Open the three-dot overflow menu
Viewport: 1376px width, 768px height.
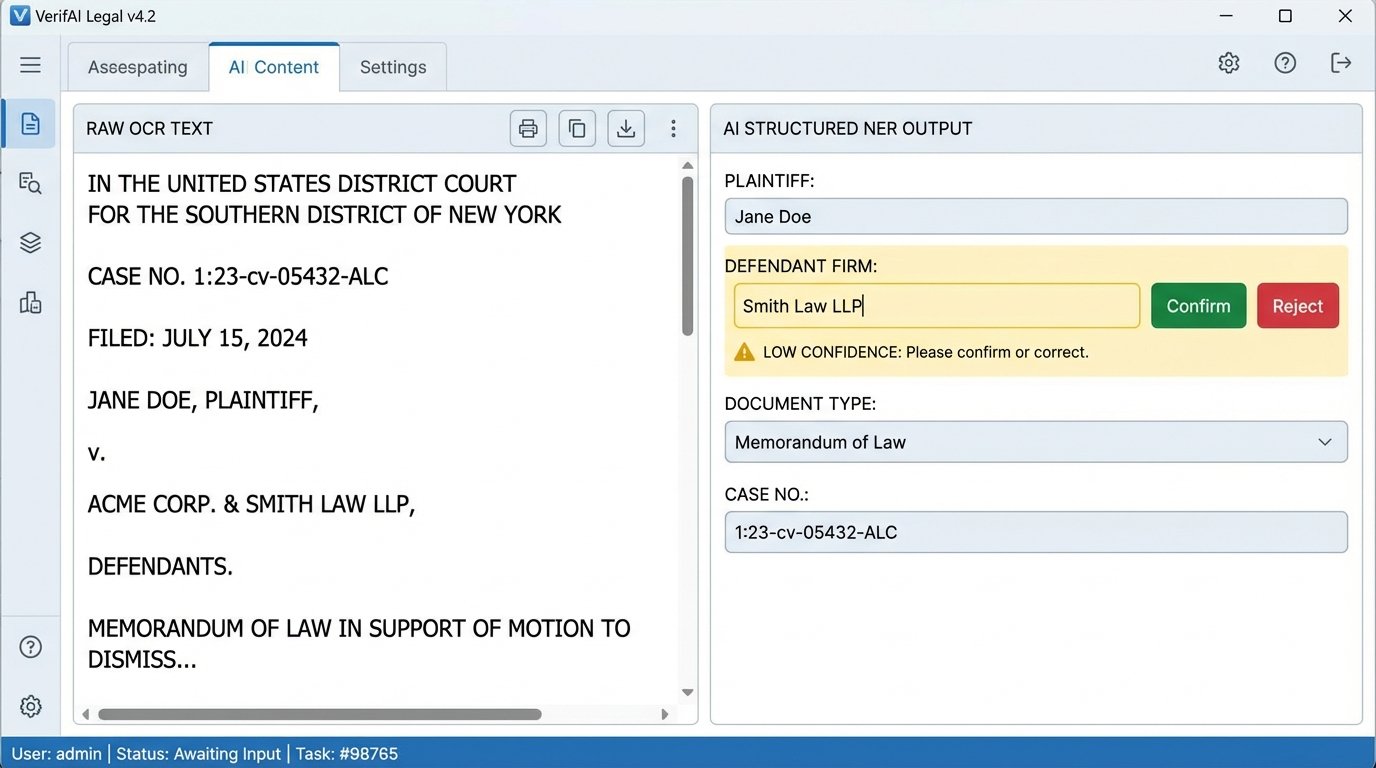tap(673, 128)
